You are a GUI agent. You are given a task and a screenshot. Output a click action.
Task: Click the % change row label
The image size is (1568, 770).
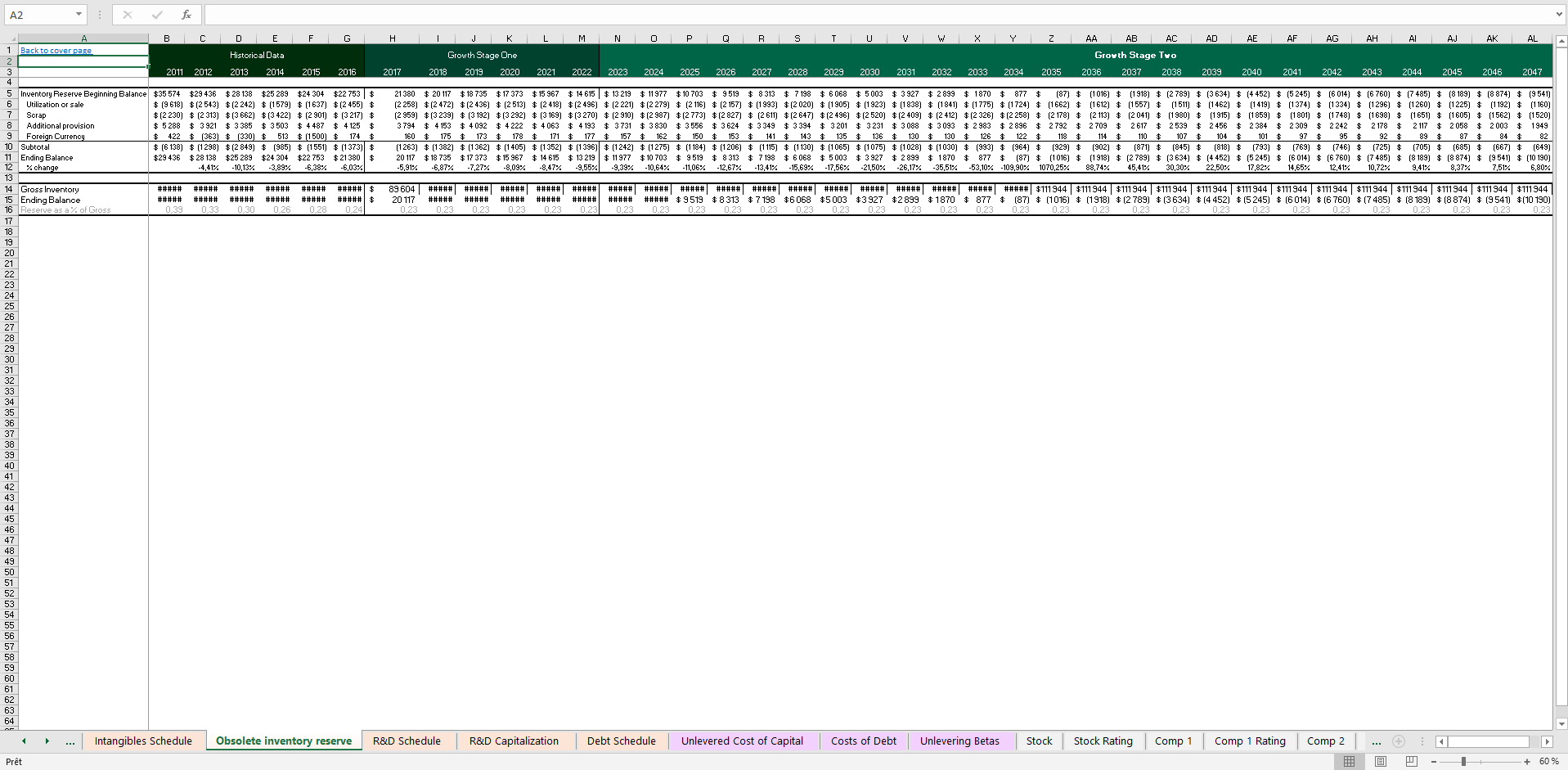click(x=43, y=168)
